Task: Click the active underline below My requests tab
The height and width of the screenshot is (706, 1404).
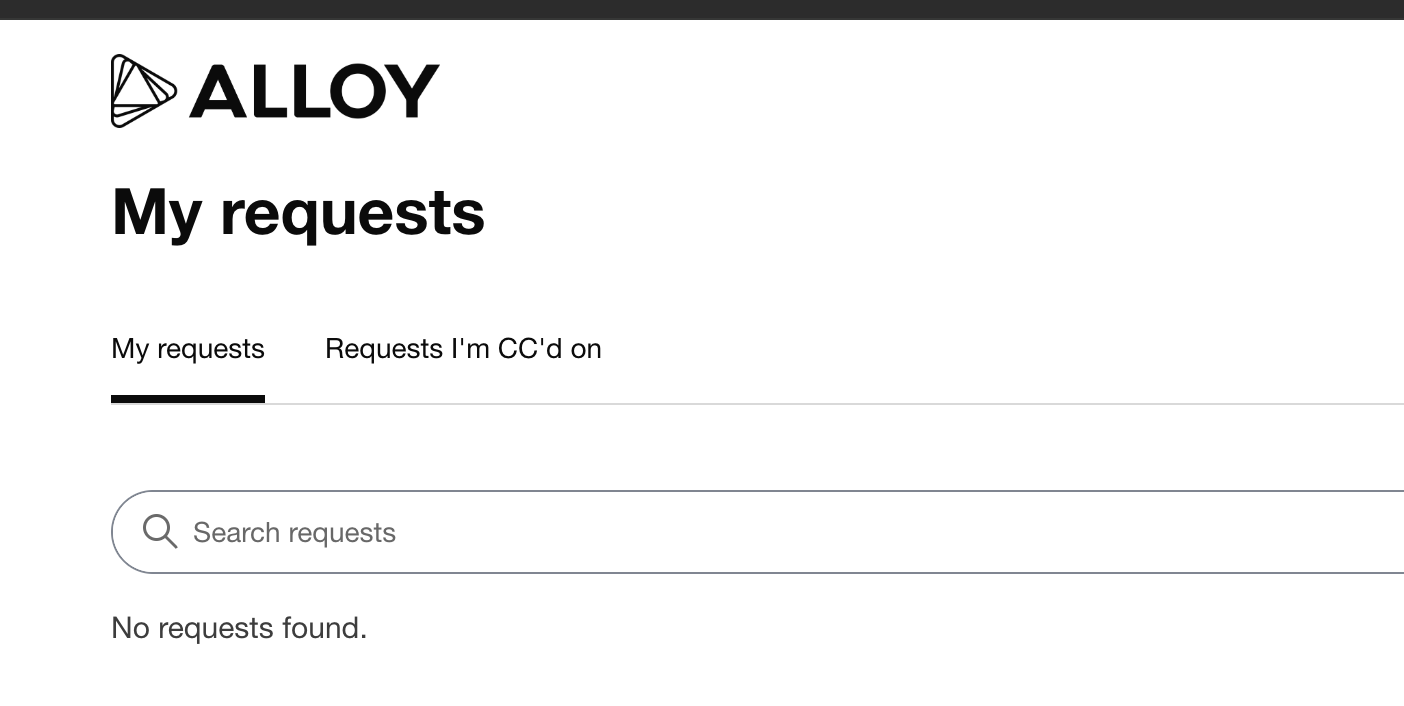Action: [x=188, y=399]
